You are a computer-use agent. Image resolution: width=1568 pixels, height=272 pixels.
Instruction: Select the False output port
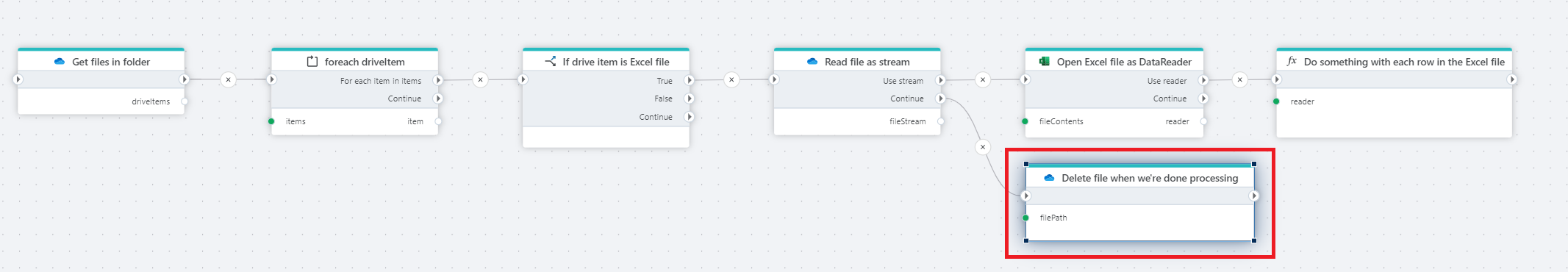click(x=690, y=99)
